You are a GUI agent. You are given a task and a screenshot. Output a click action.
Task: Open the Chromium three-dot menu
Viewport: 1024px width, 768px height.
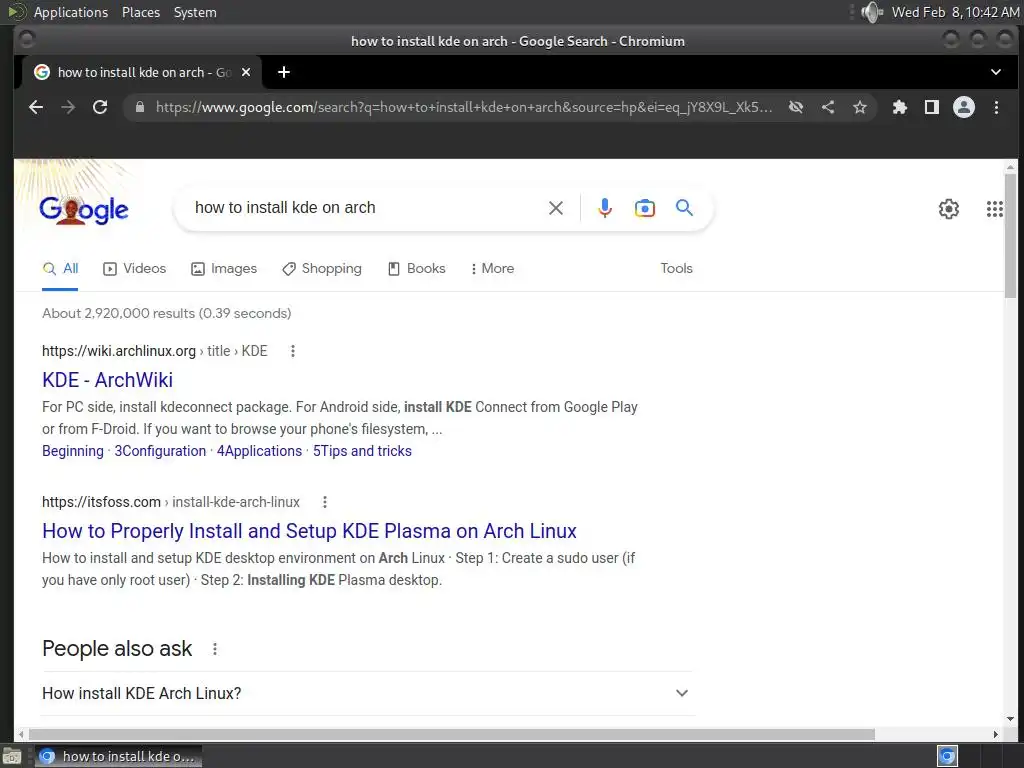[996, 107]
